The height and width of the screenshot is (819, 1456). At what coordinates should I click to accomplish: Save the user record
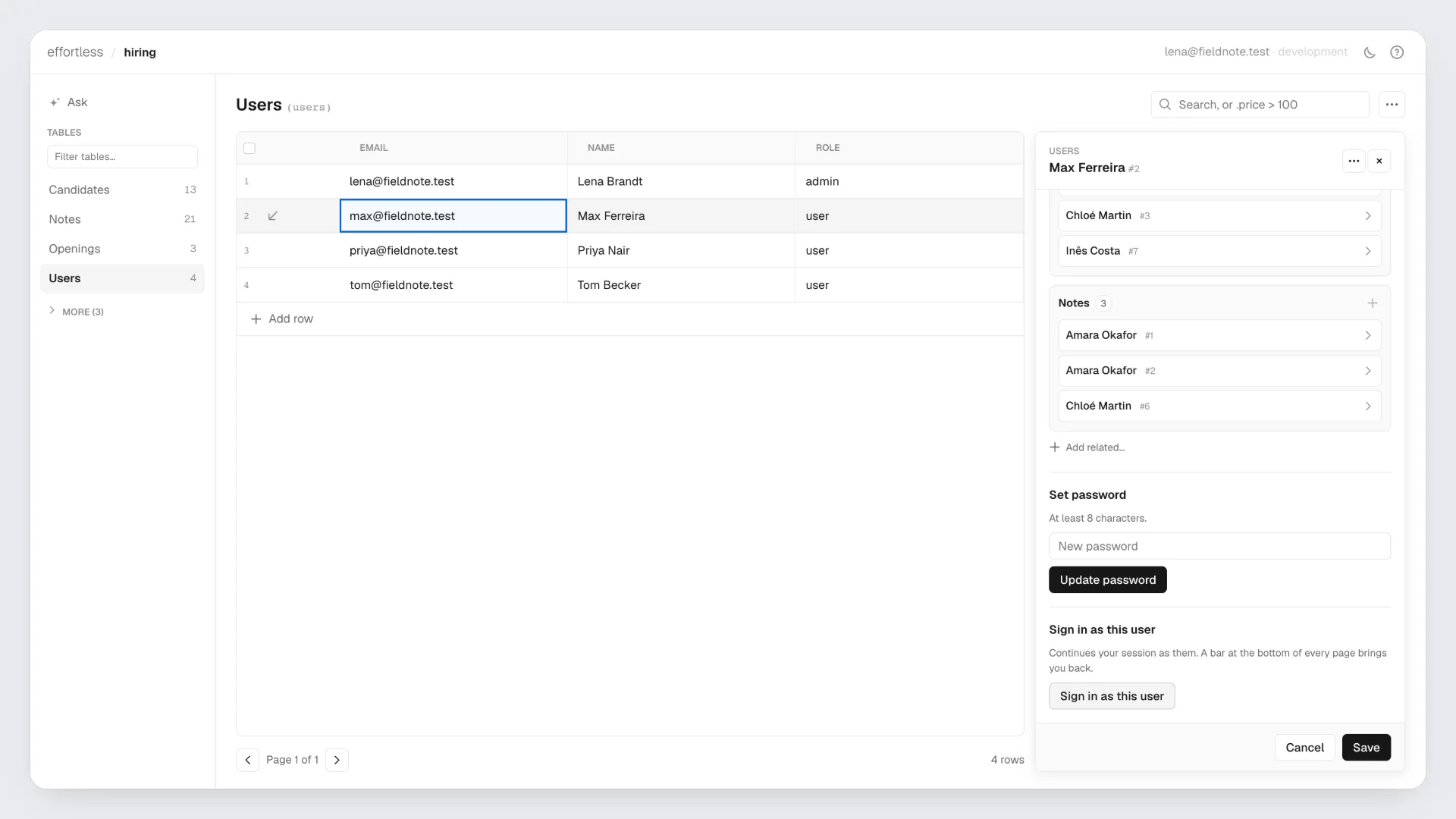(x=1366, y=748)
